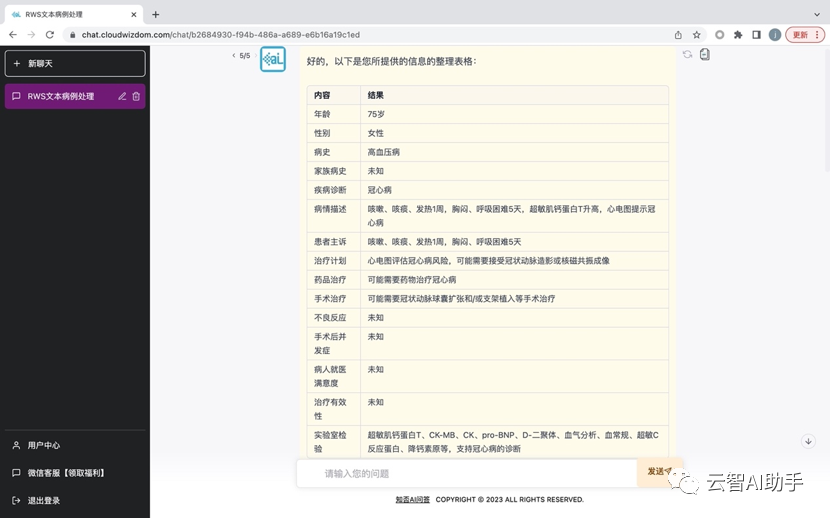
Task: Delete chat with the trash icon
Action: pos(136,96)
